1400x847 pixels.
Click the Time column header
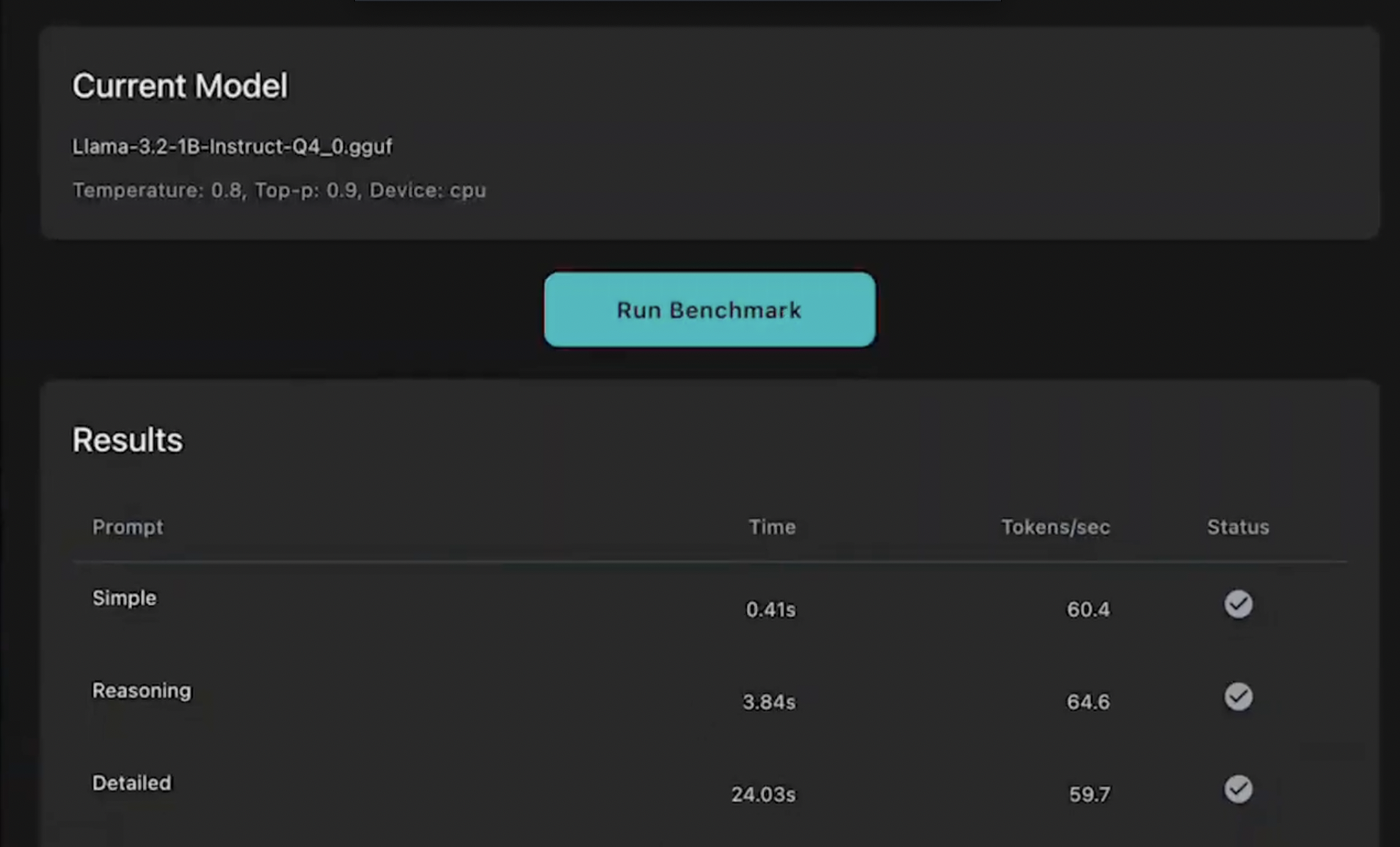(x=772, y=527)
